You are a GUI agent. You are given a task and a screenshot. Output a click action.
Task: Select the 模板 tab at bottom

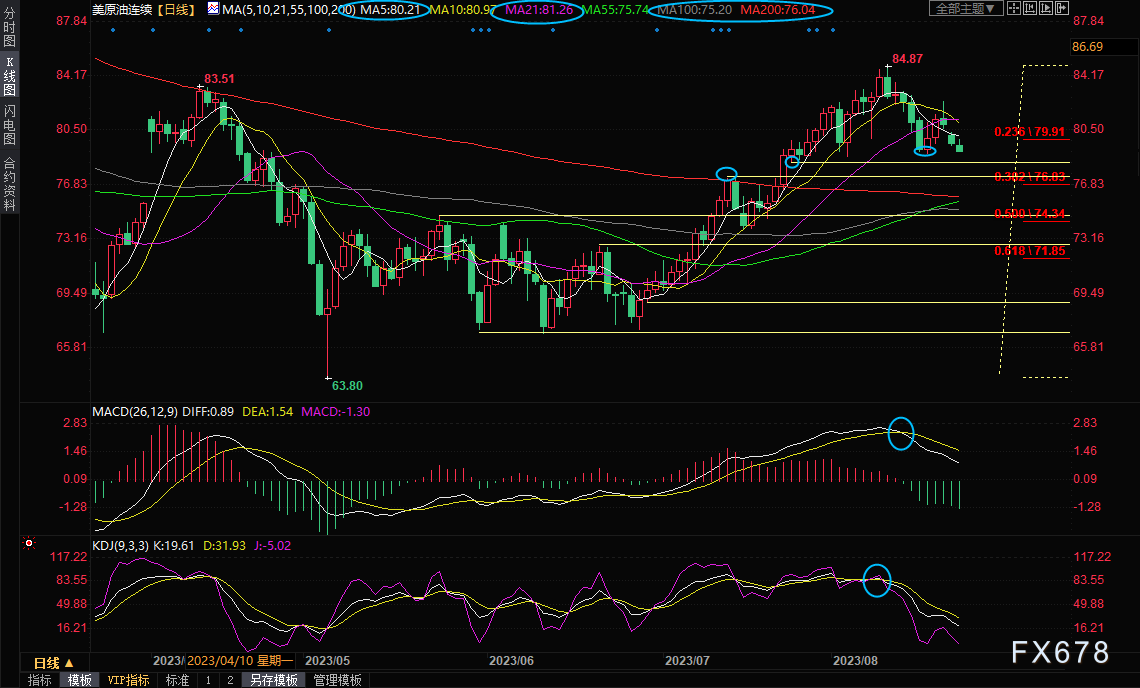(x=80, y=680)
